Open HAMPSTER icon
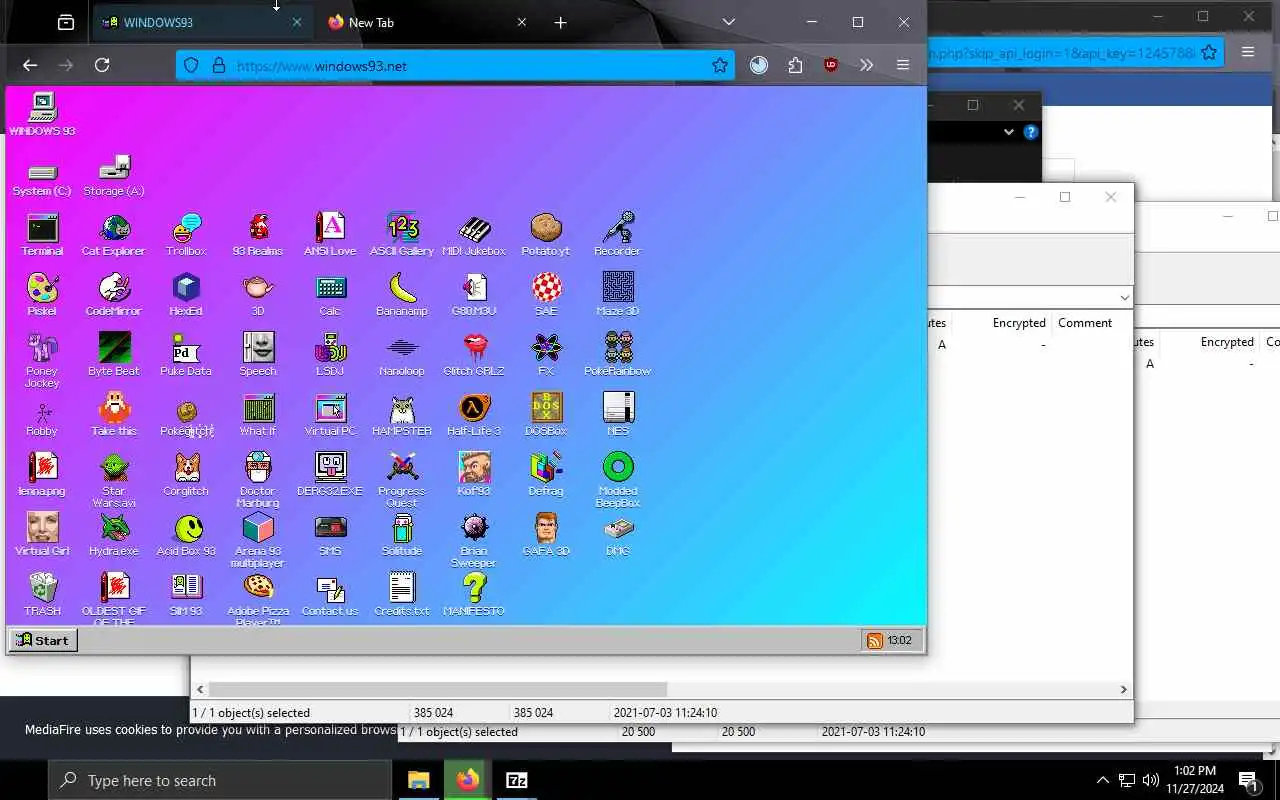This screenshot has width=1280, height=800. [402, 414]
